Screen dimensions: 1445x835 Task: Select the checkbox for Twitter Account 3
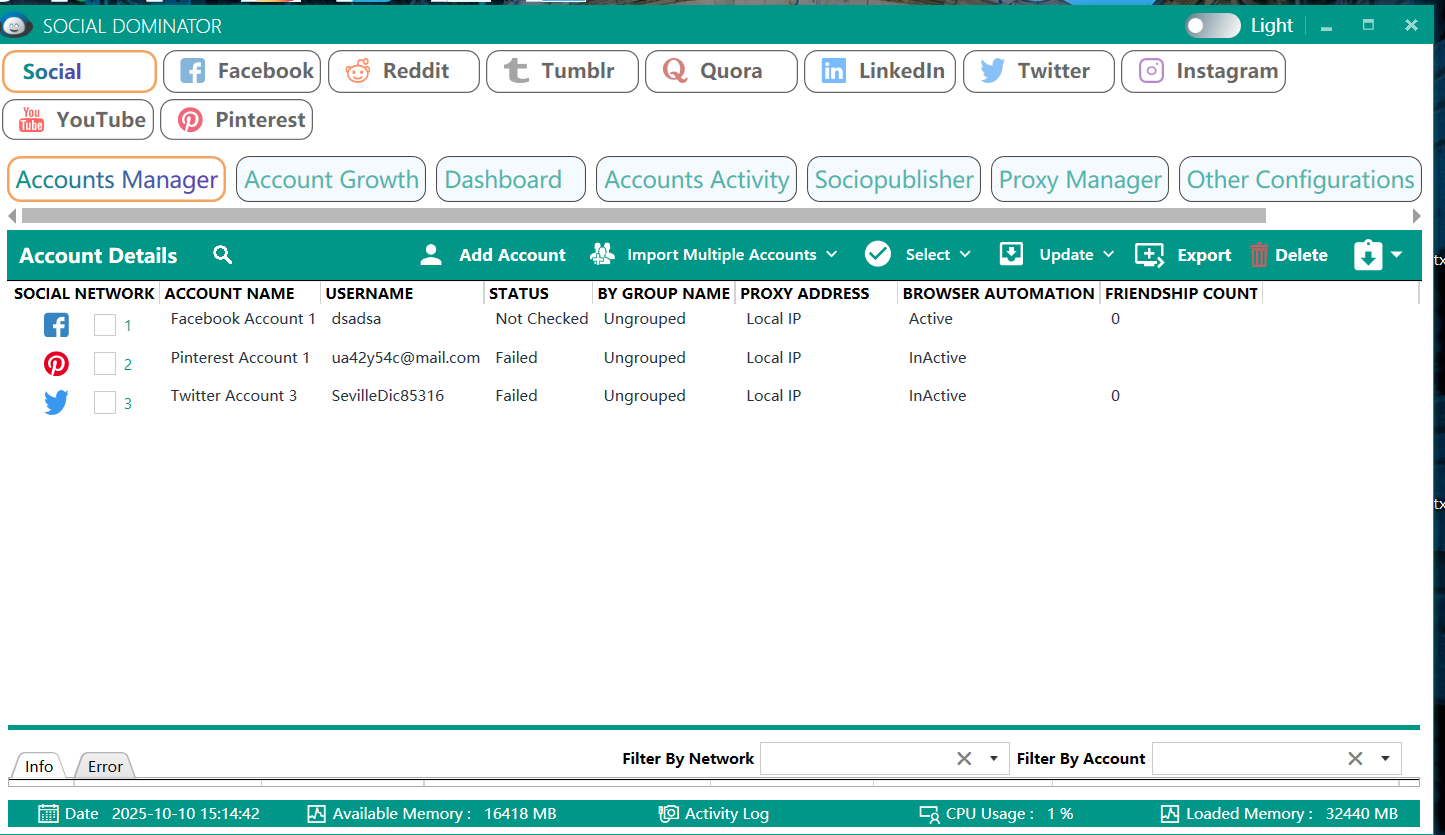[105, 403]
